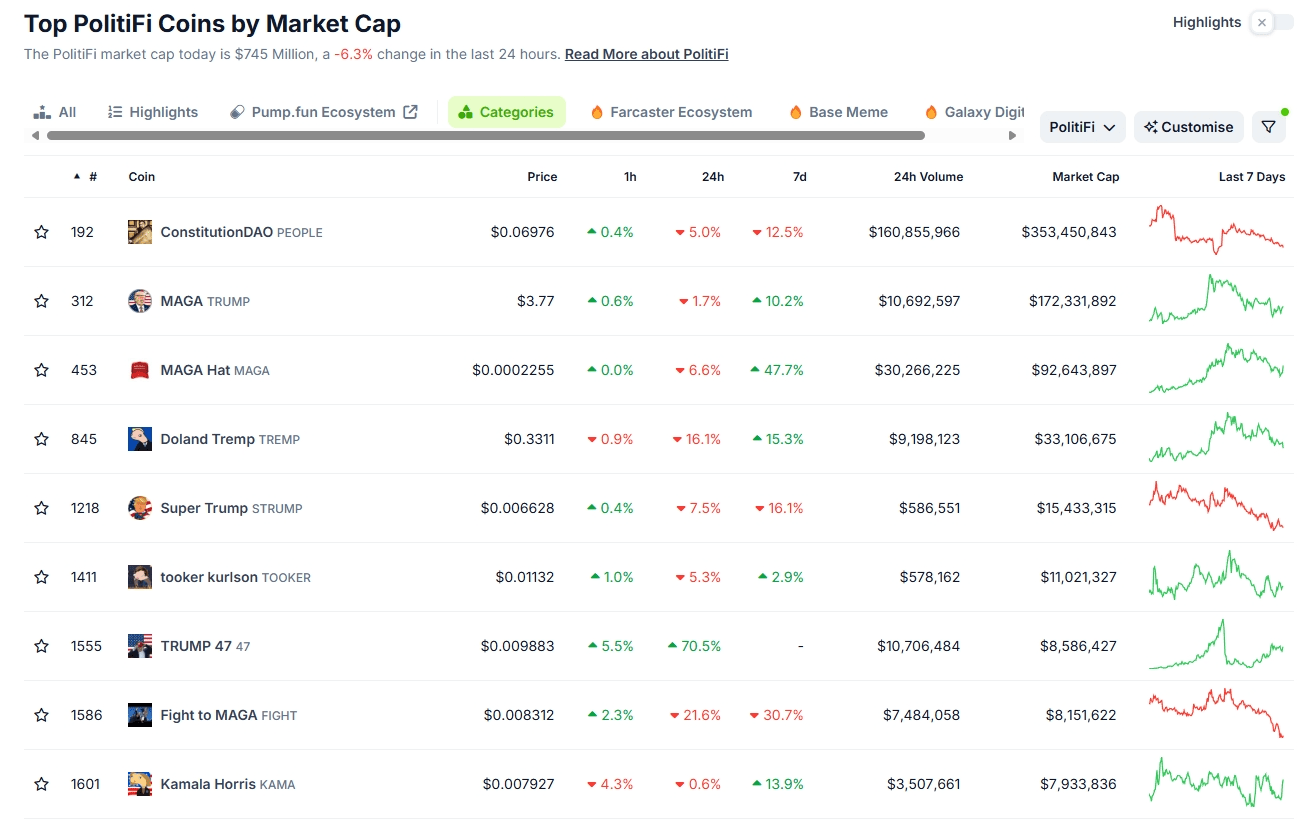This screenshot has width=1315, height=824.
Task: Click the horizontal tab scrollbar
Action: (485, 135)
